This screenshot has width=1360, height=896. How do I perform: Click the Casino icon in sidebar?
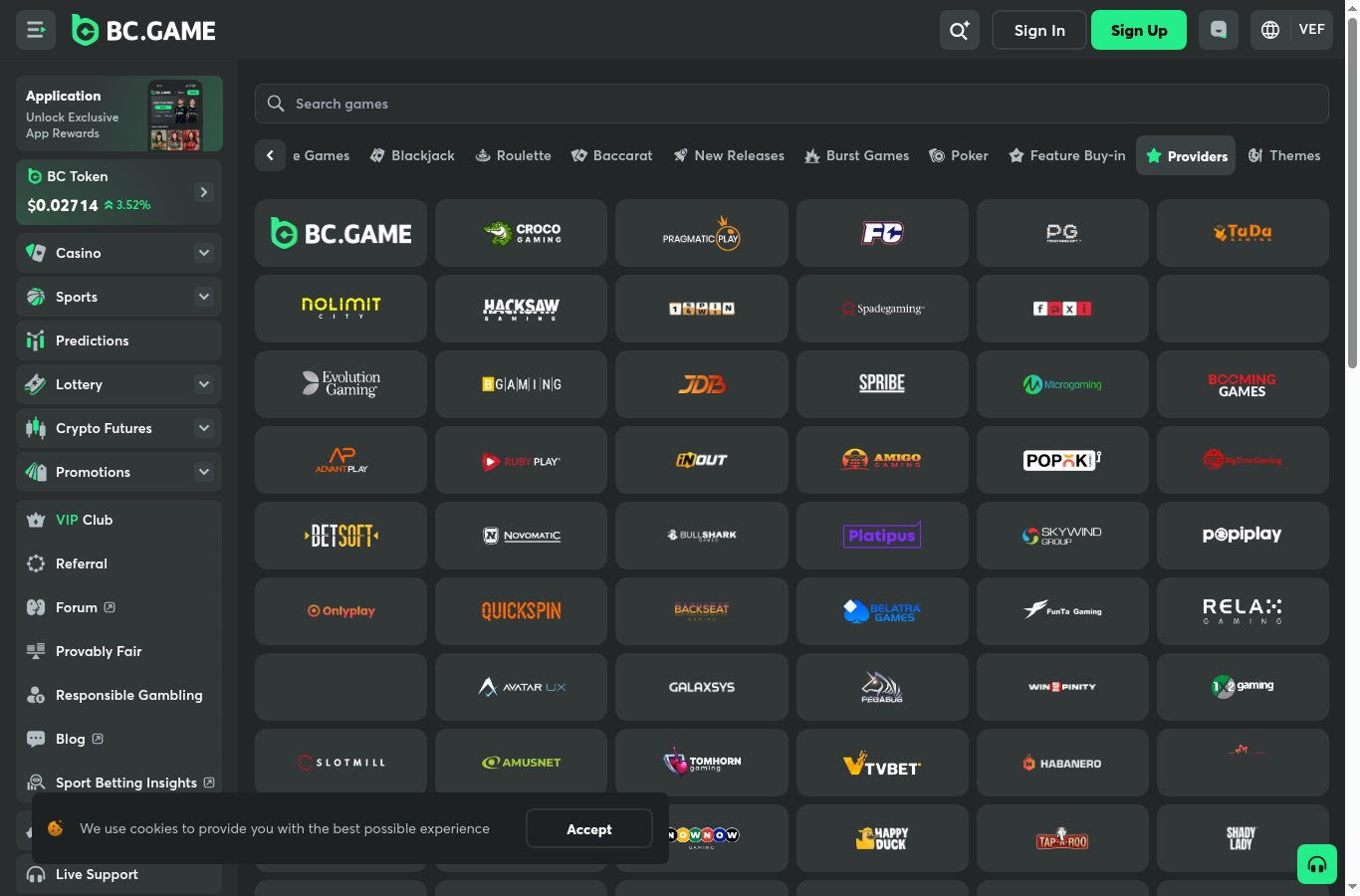click(36, 253)
